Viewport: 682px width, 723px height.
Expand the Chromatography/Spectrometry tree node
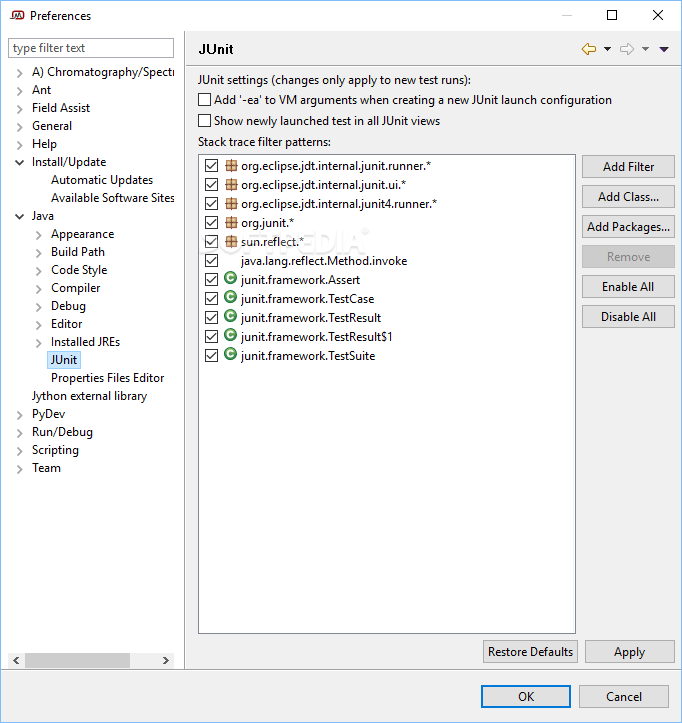[19, 73]
